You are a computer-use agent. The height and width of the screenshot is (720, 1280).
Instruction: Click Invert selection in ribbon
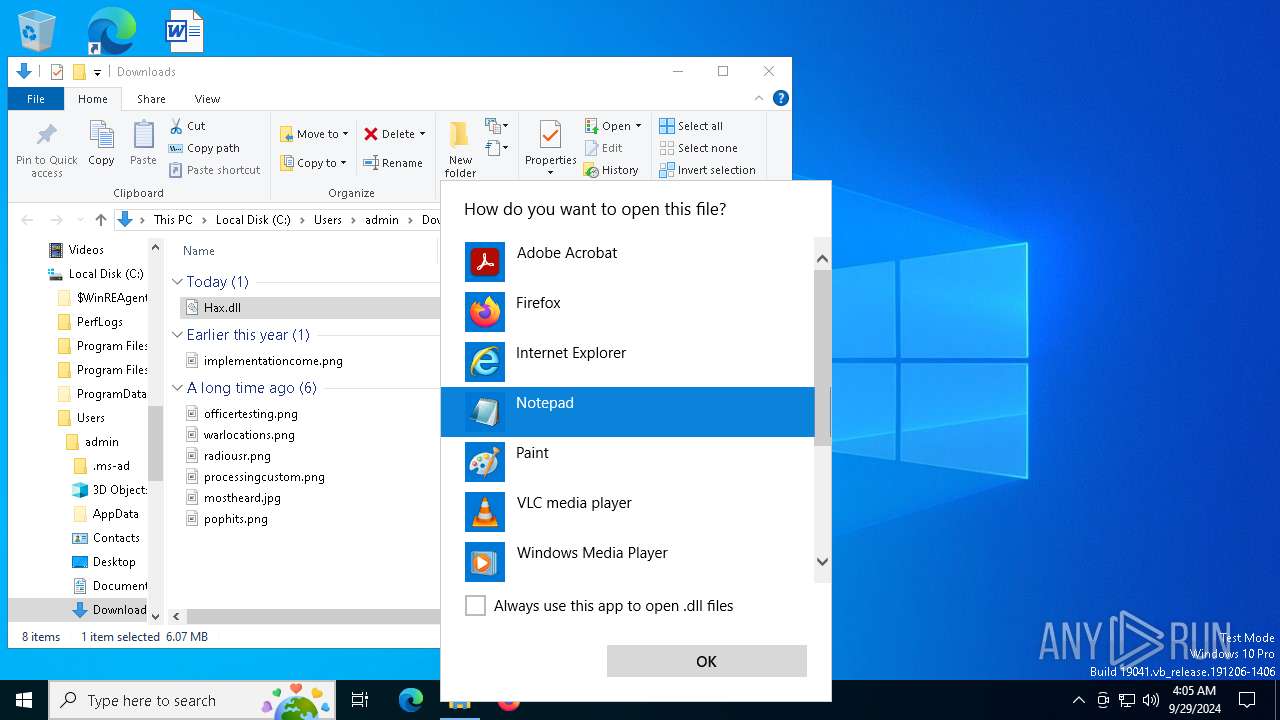[707, 170]
